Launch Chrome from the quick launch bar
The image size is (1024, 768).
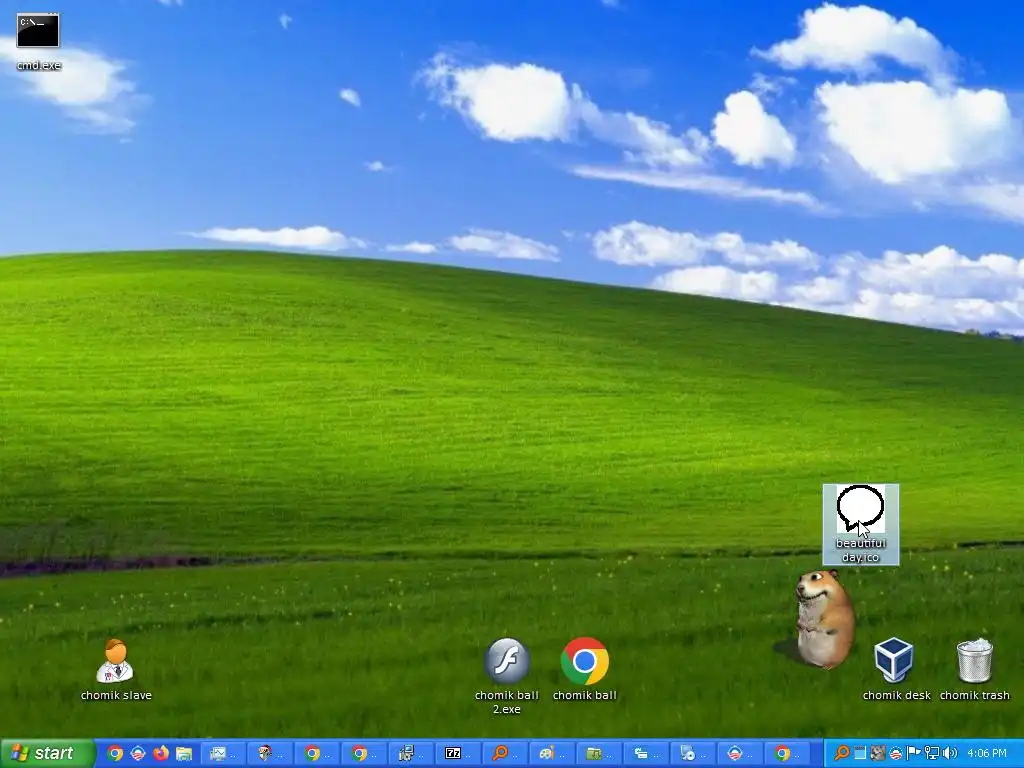[115, 754]
